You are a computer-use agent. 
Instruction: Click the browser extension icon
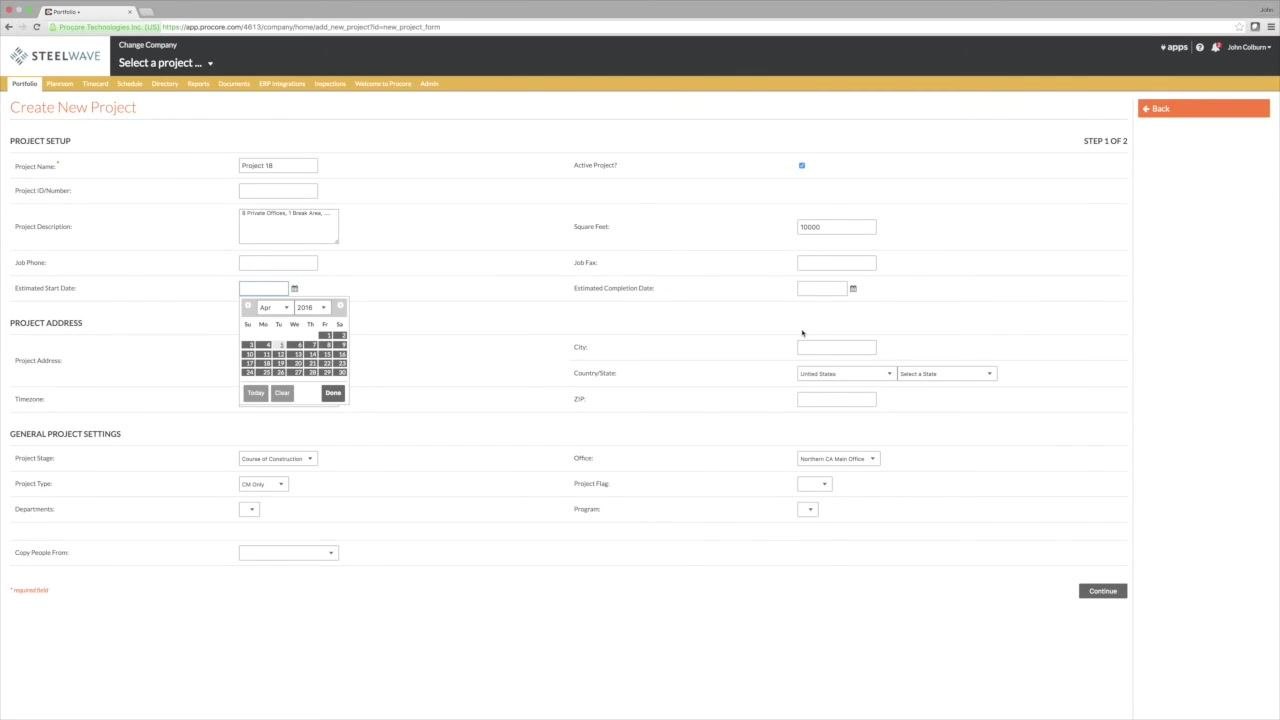[x=1255, y=27]
